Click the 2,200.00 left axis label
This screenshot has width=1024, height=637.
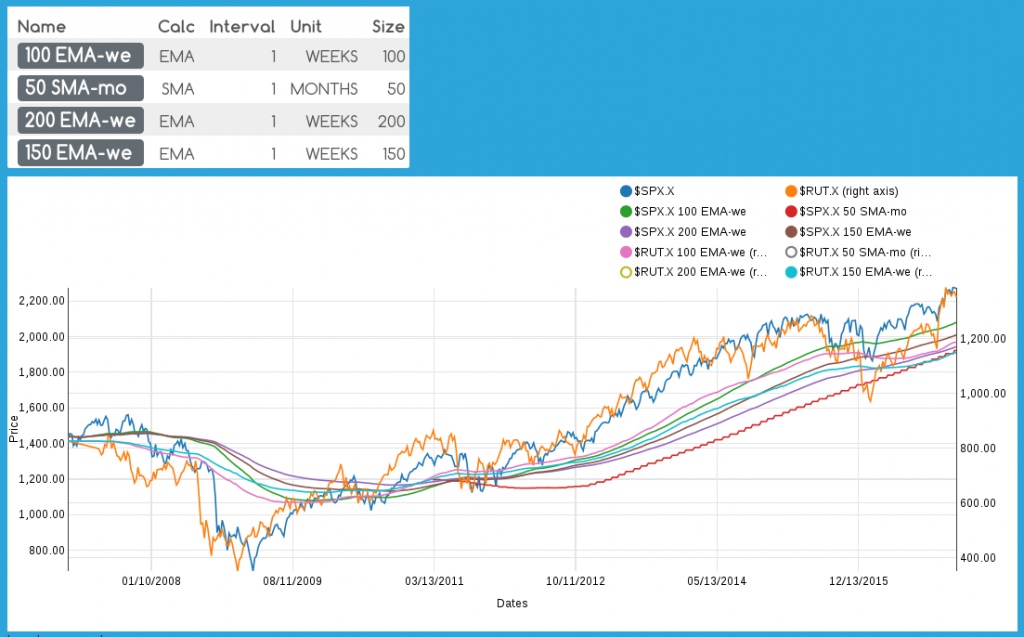(42, 301)
